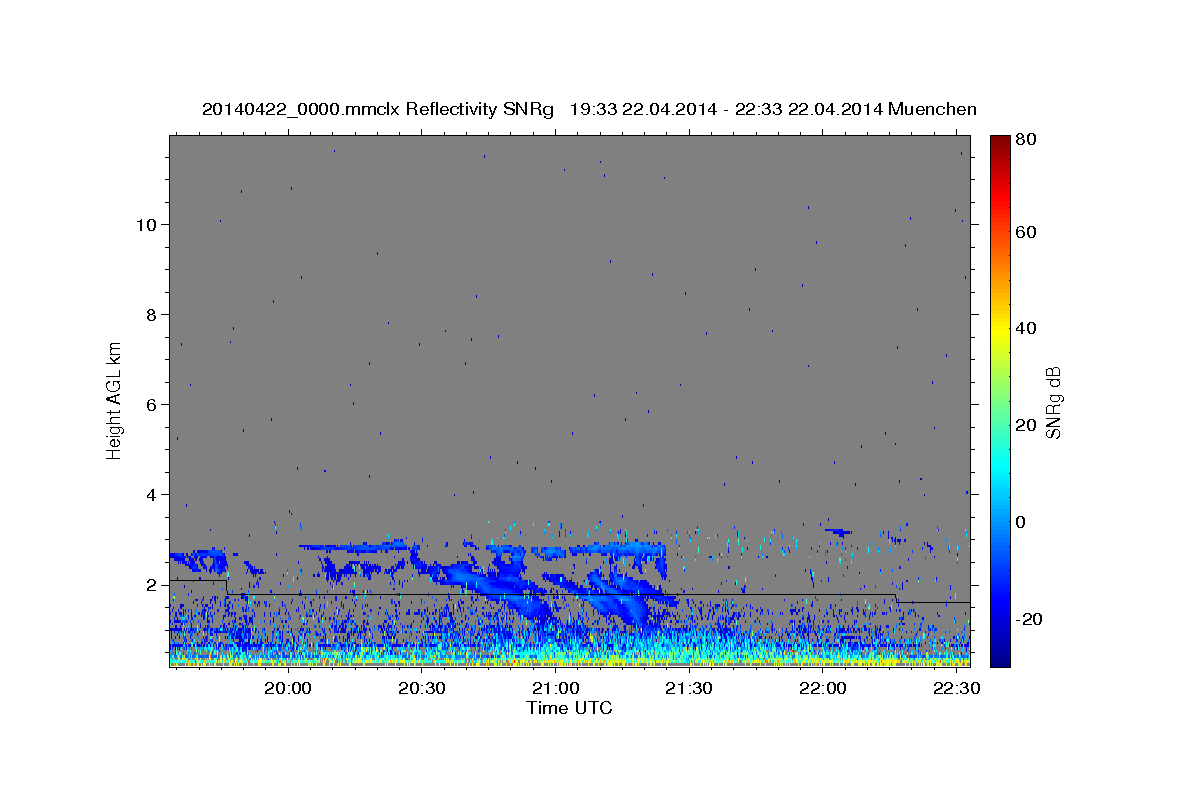1200x800 pixels.
Task: Click the colorbar value 40
Action: pos(1025,328)
